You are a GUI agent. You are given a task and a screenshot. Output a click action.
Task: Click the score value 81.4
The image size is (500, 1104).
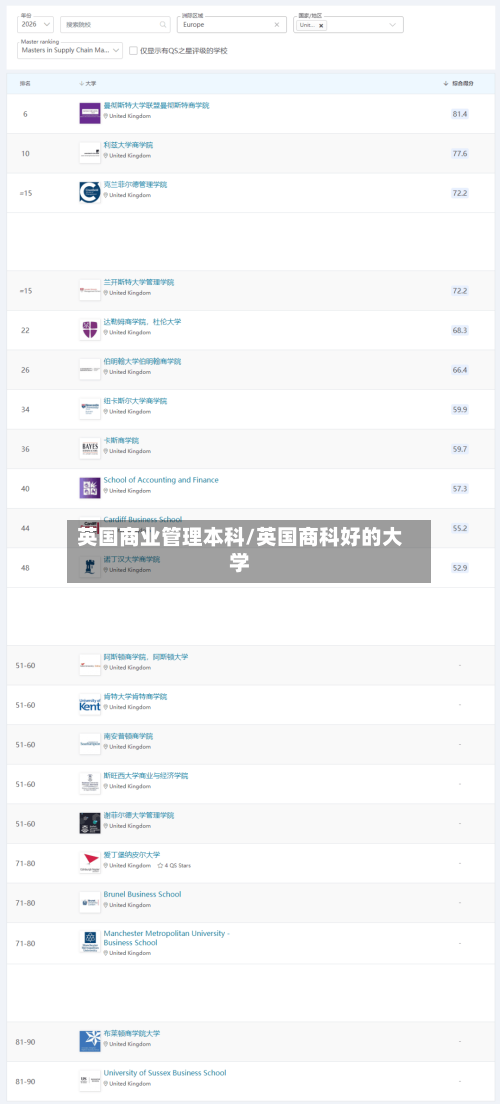tap(460, 114)
